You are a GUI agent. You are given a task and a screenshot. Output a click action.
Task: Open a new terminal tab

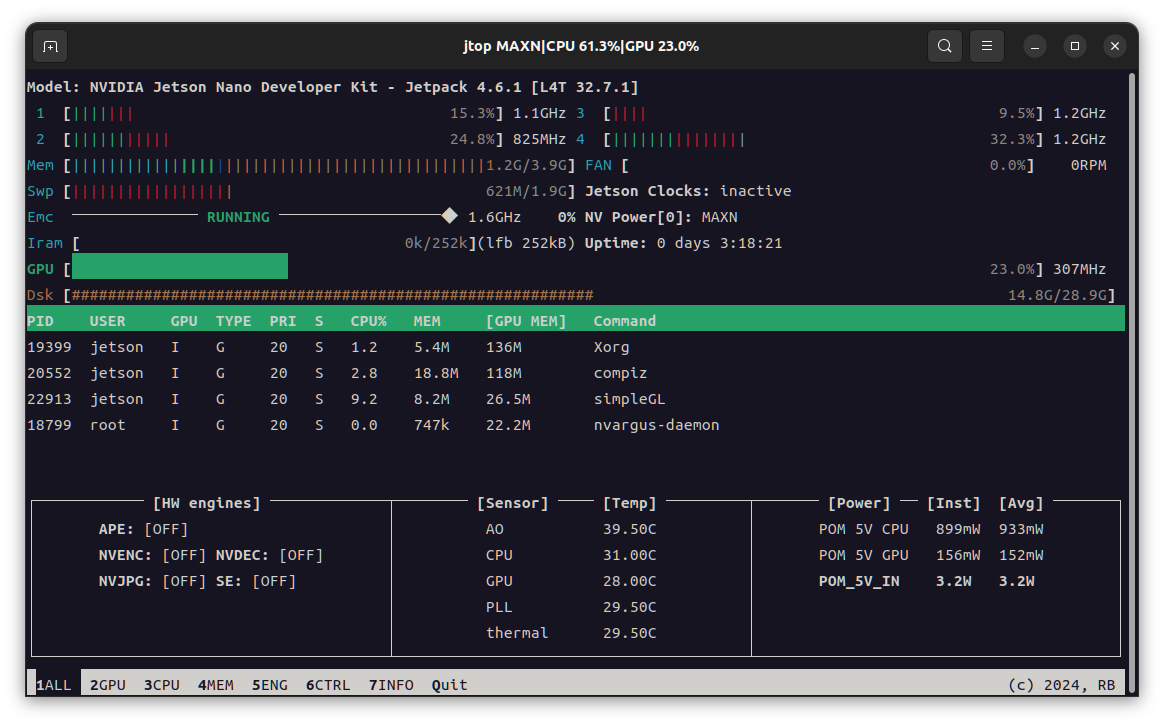[50, 46]
